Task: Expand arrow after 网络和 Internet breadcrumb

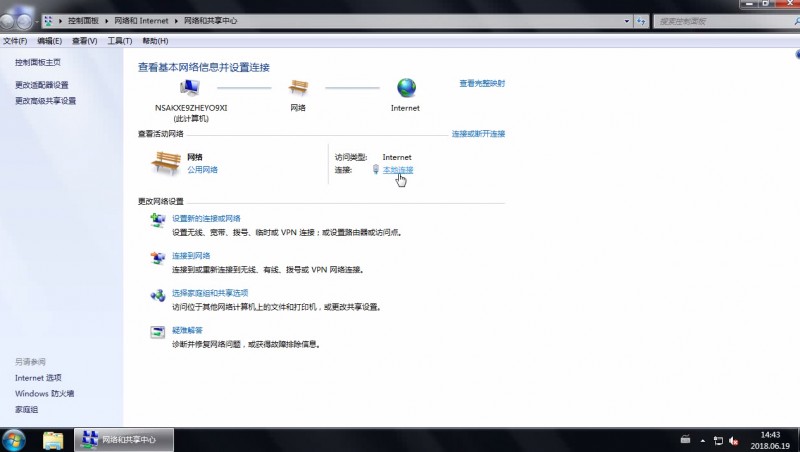Action: (176, 21)
